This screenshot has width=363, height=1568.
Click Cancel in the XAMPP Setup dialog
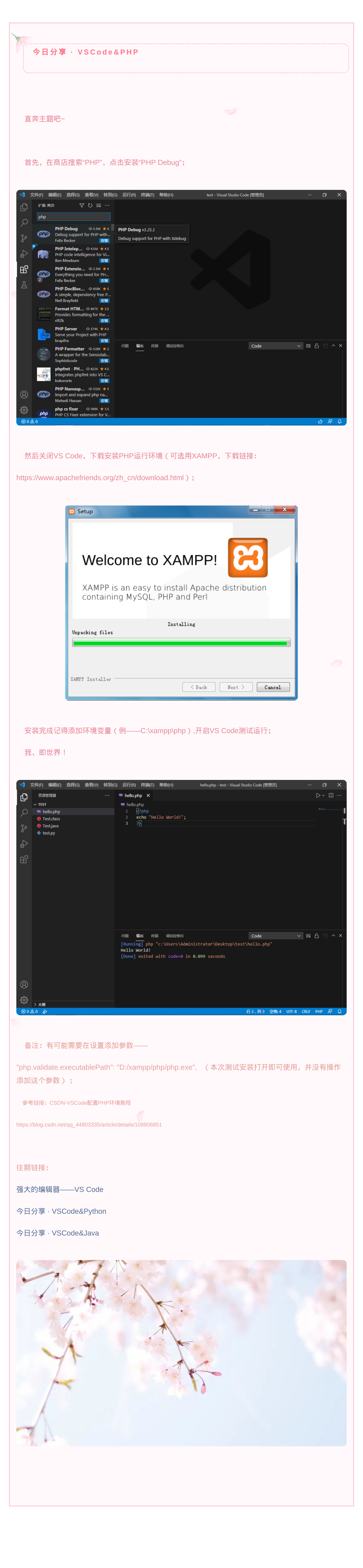[x=273, y=687]
